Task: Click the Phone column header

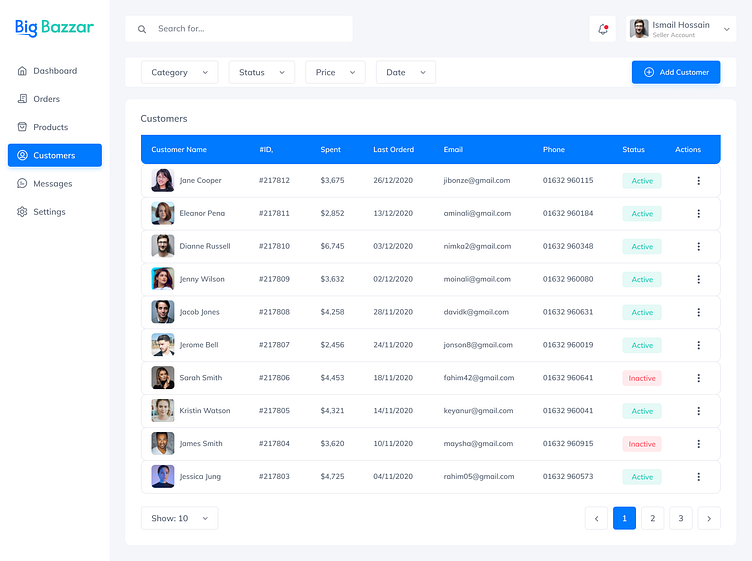Action: click(x=553, y=150)
